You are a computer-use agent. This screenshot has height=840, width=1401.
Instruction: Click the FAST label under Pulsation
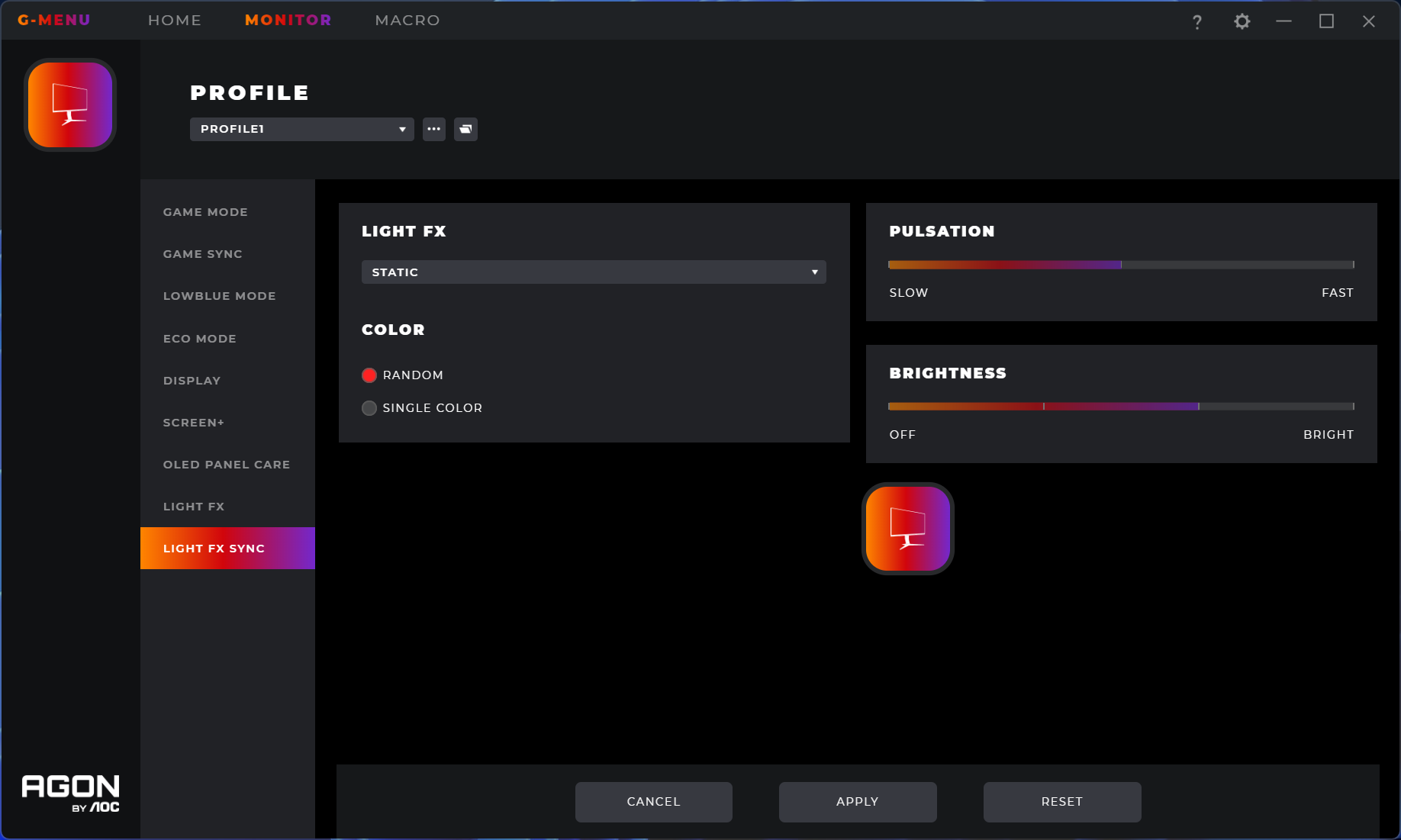[x=1338, y=293]
